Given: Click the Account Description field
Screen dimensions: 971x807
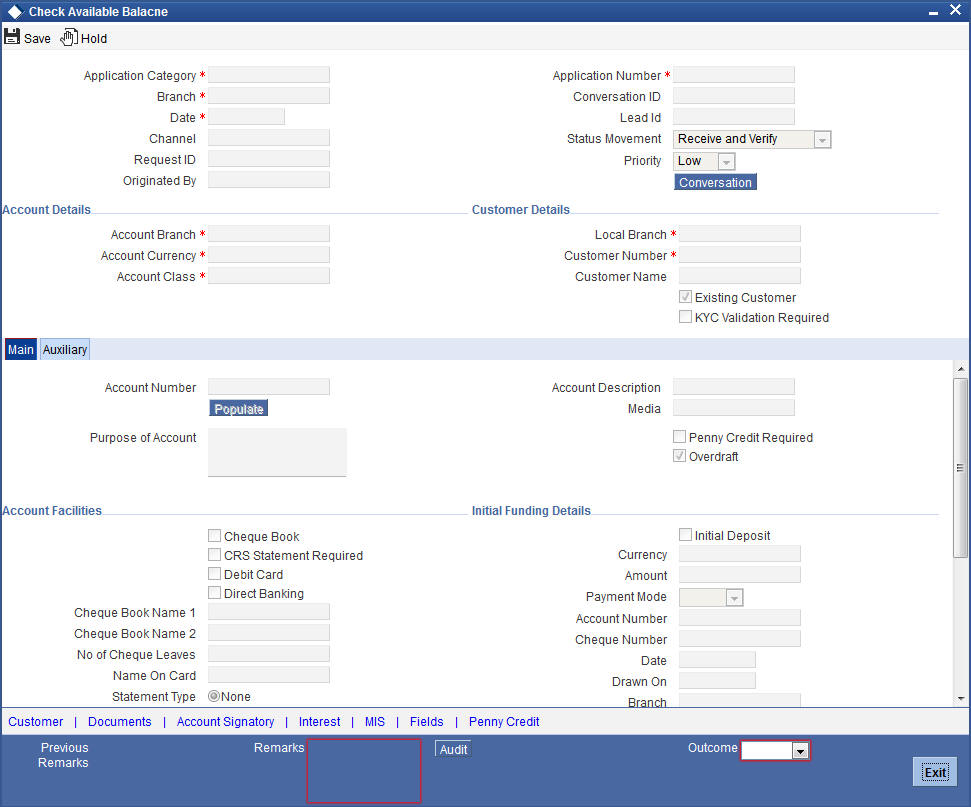Looking at the screenshot, I should click(734, 387).
